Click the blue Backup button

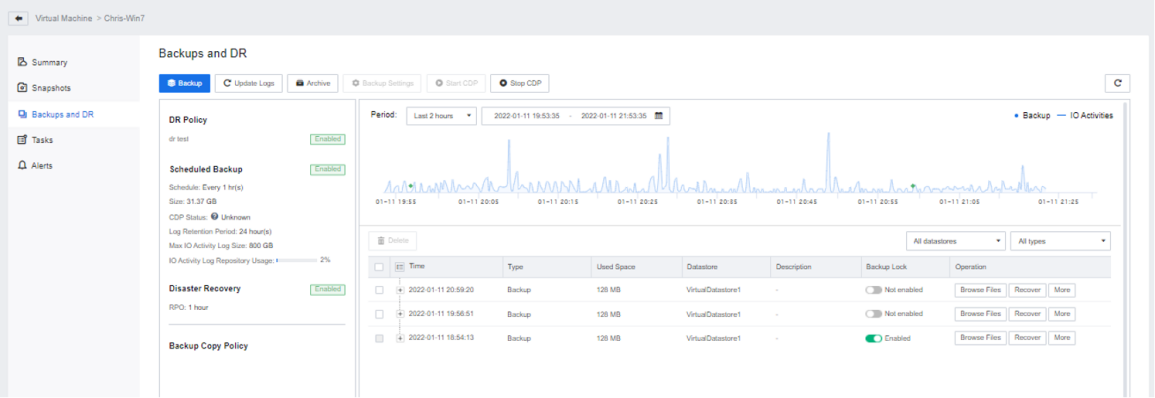tap(184, 83)
